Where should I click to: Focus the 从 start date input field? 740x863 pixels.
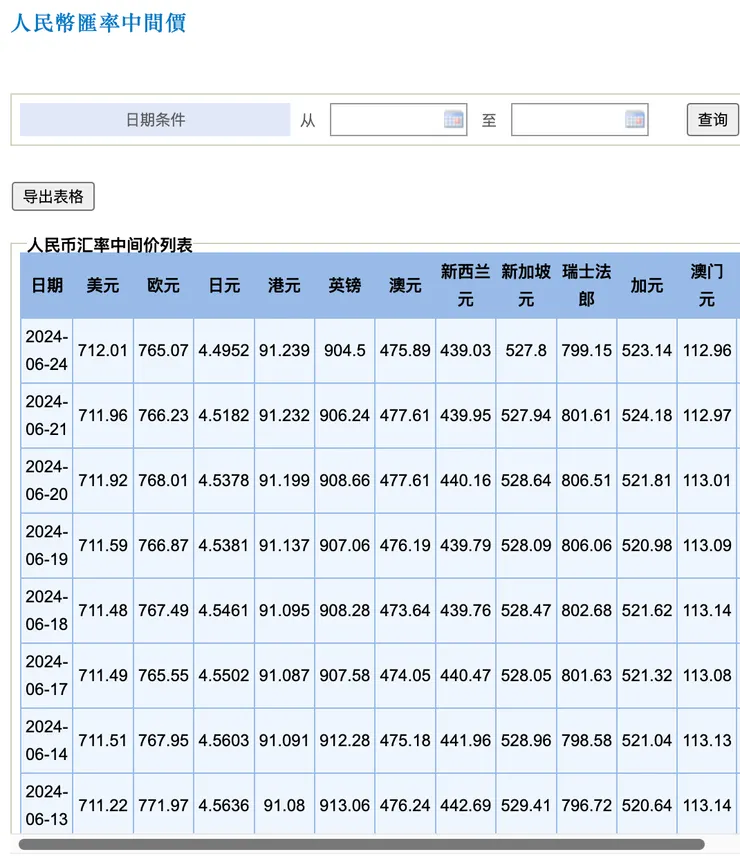(x=398, y=119)
